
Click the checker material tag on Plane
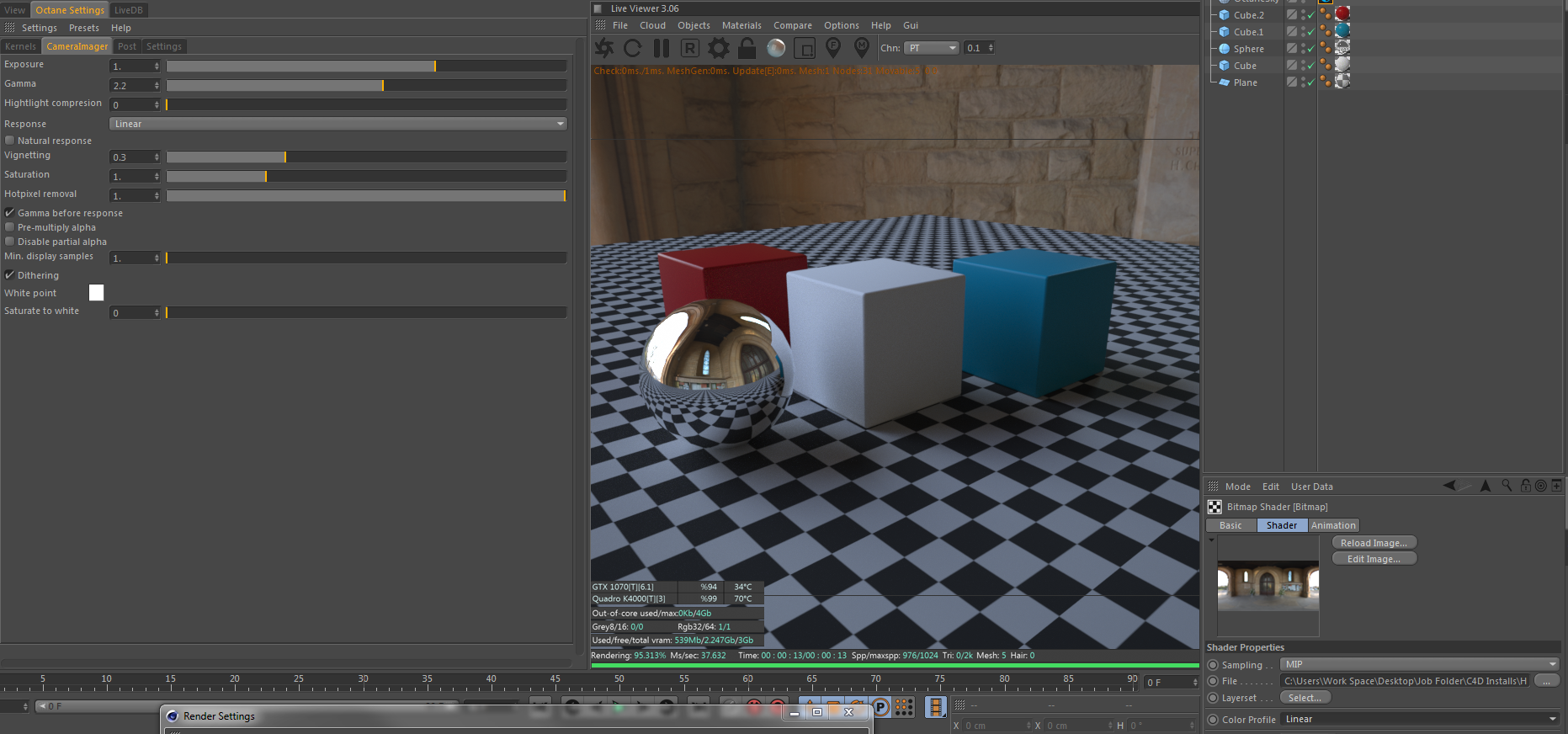1342,81
